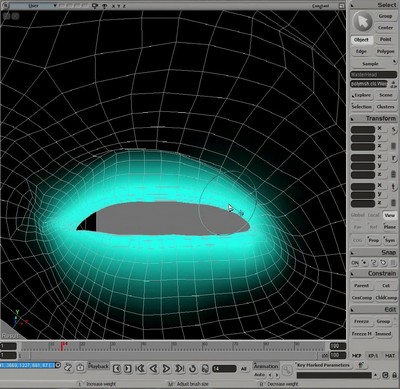The width and height of the screenshot is (400, 389).
Task: Click the eye visibility icon in viewport header
Action: coord(105,6)
